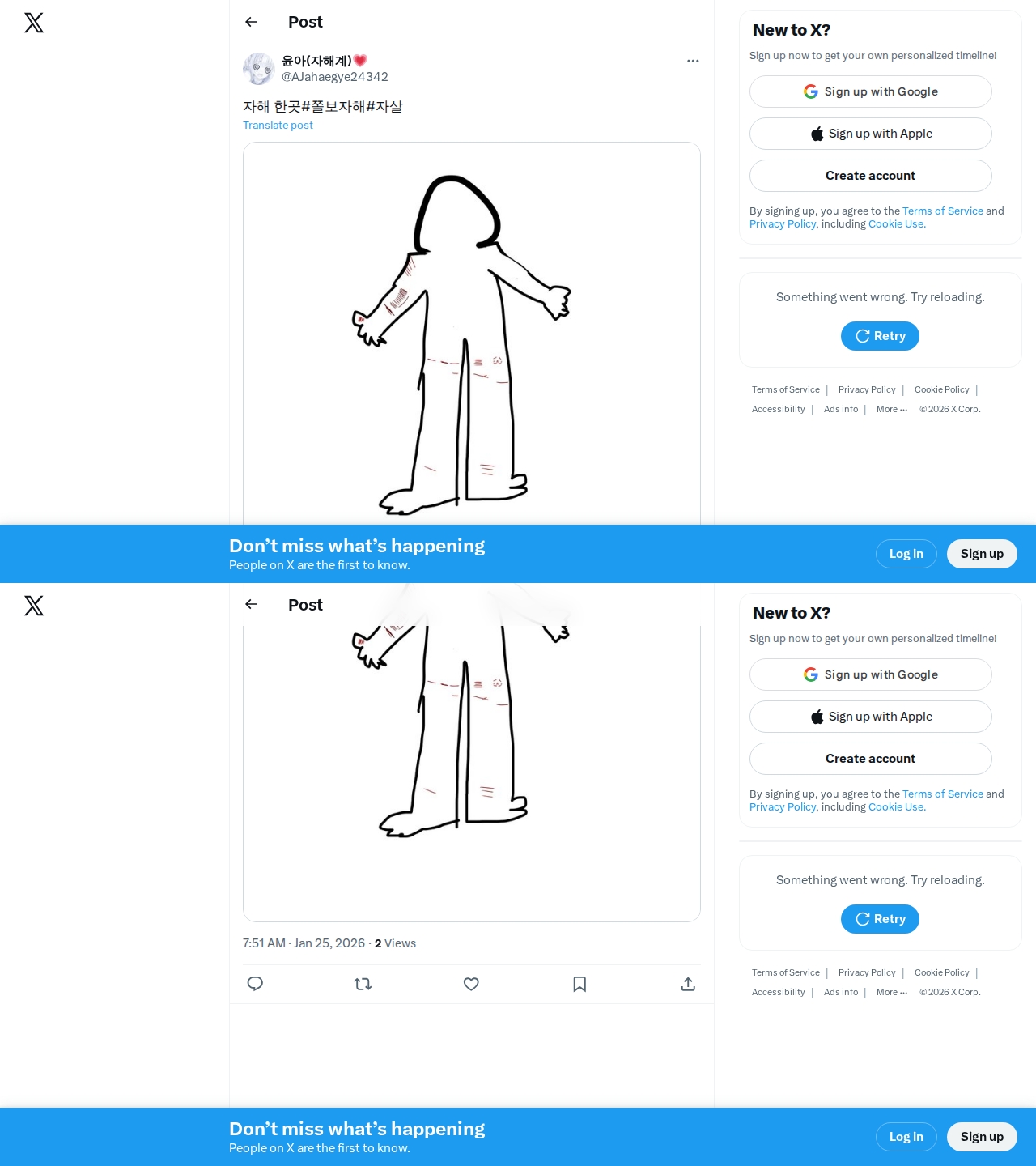Screen dimensions: 1036x1166
Task: Click Log in on the bottom blue banner
Action: pyautogui.click(x=906, y=1137)
